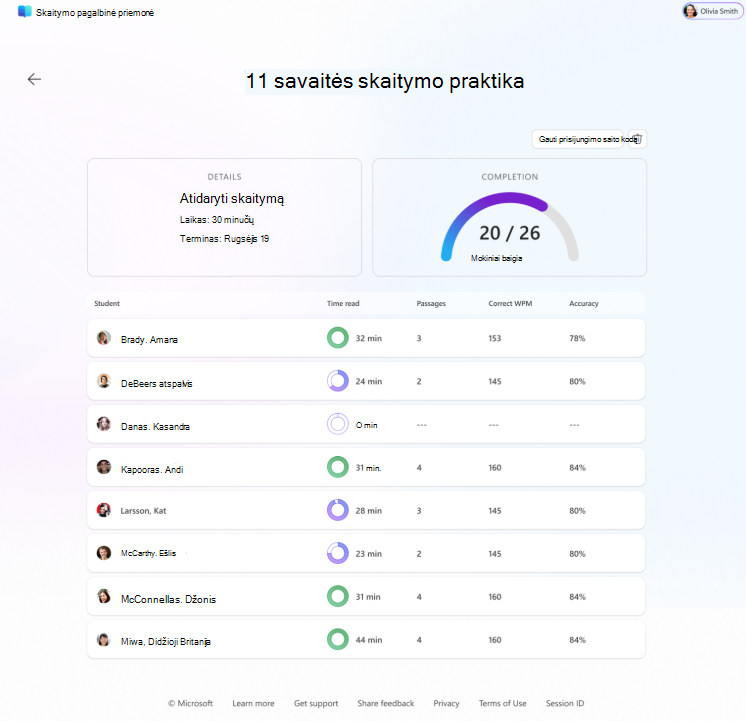Click 'Gauti prisijungimo saito kodą' button
The image size is (746, 721).
tap(578, 139)
